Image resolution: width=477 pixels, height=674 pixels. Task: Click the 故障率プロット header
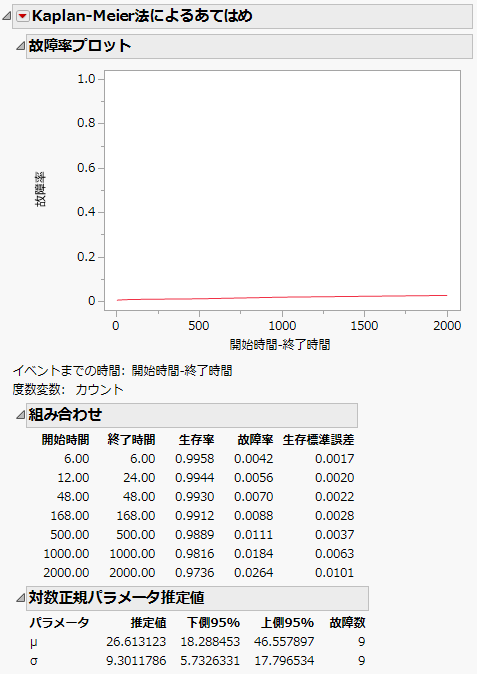249,46
